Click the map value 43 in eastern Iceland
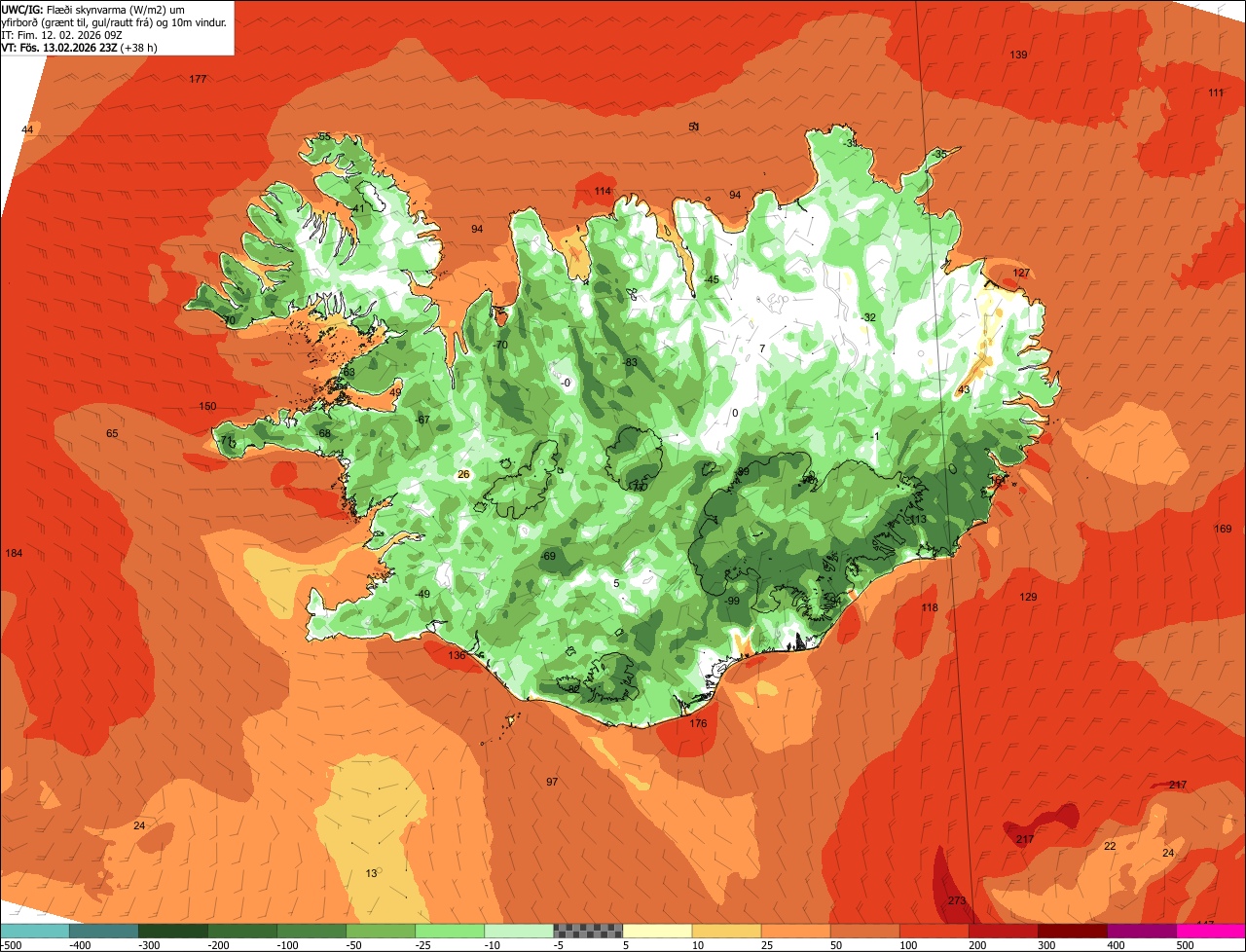This screenshot has width=1246, height=952. tap(964, 389)
